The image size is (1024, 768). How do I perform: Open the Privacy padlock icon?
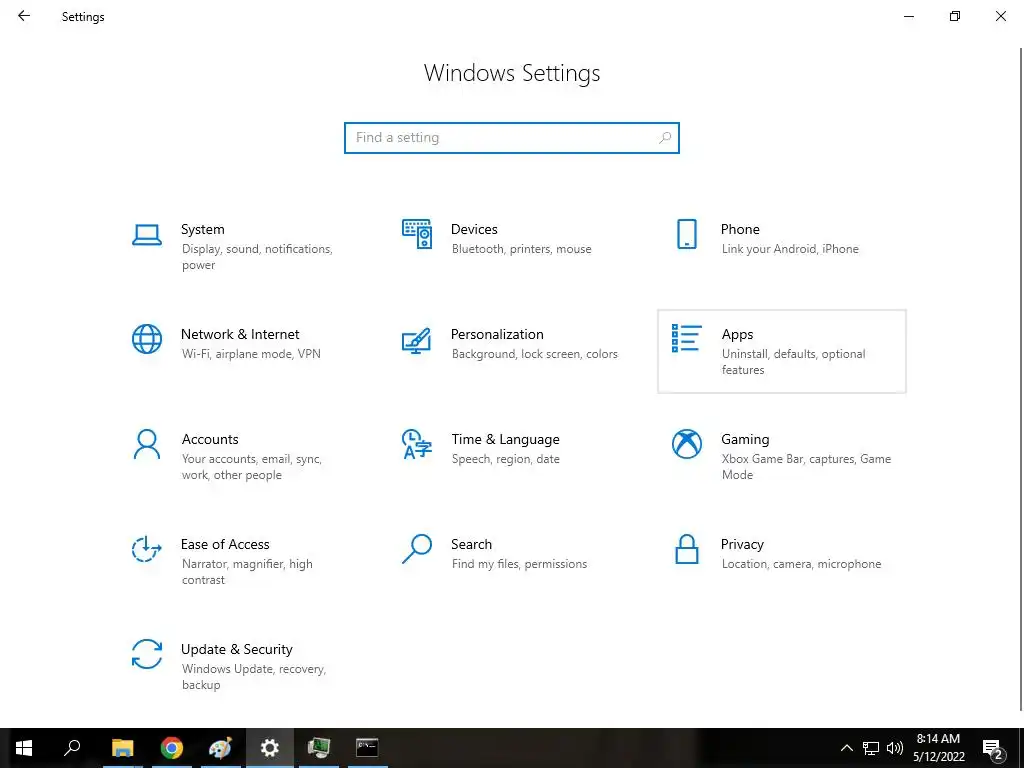[686, 549]
